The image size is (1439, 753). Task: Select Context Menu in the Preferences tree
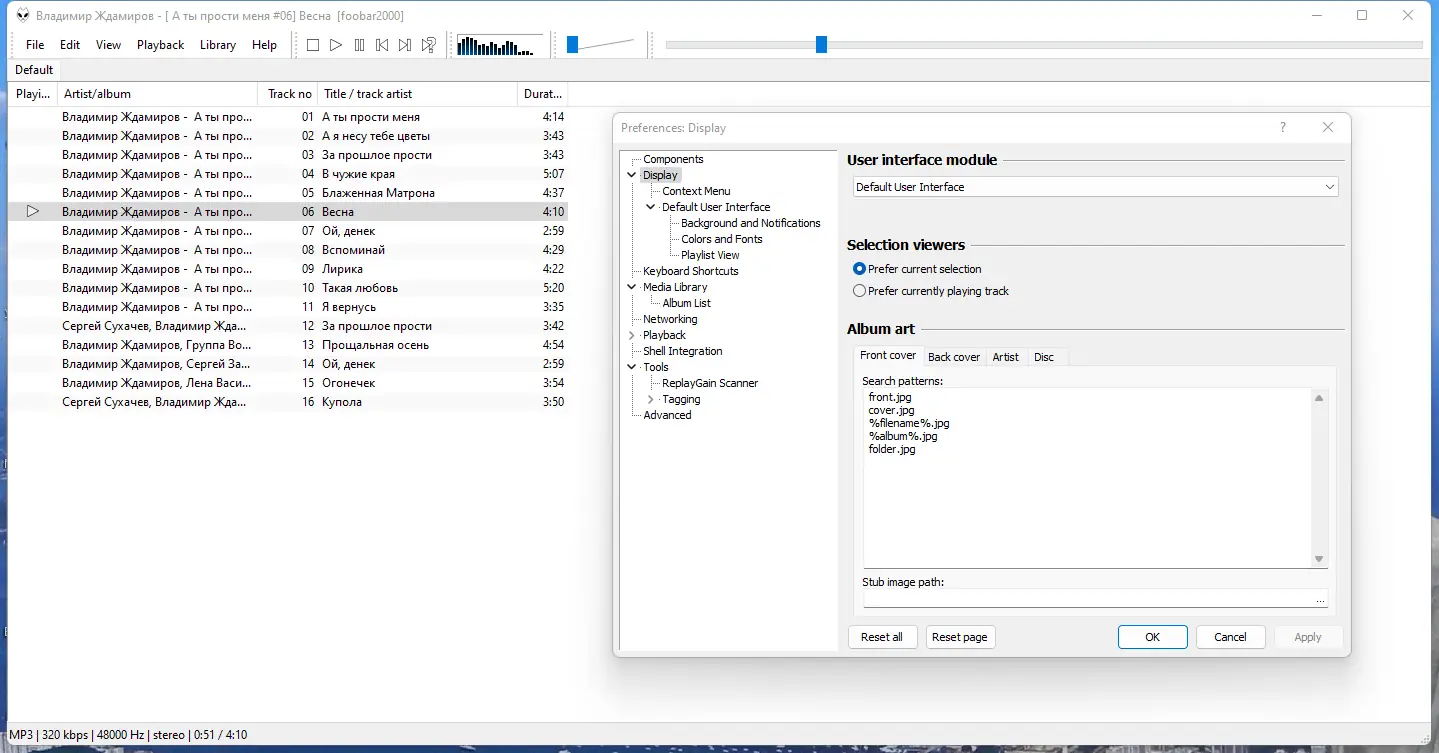click(x=696, y=191)
